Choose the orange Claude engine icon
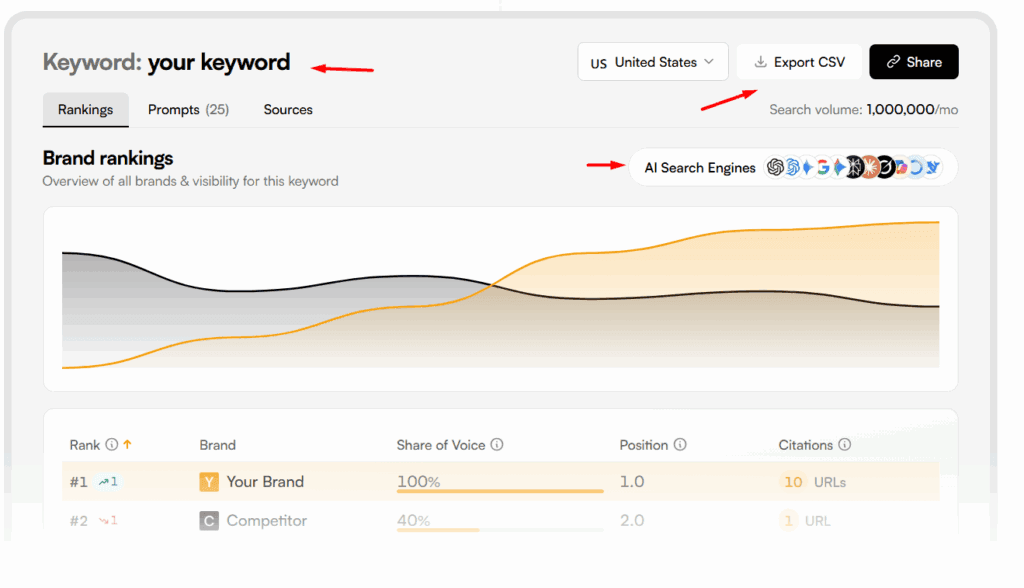 tap(869, 168)
